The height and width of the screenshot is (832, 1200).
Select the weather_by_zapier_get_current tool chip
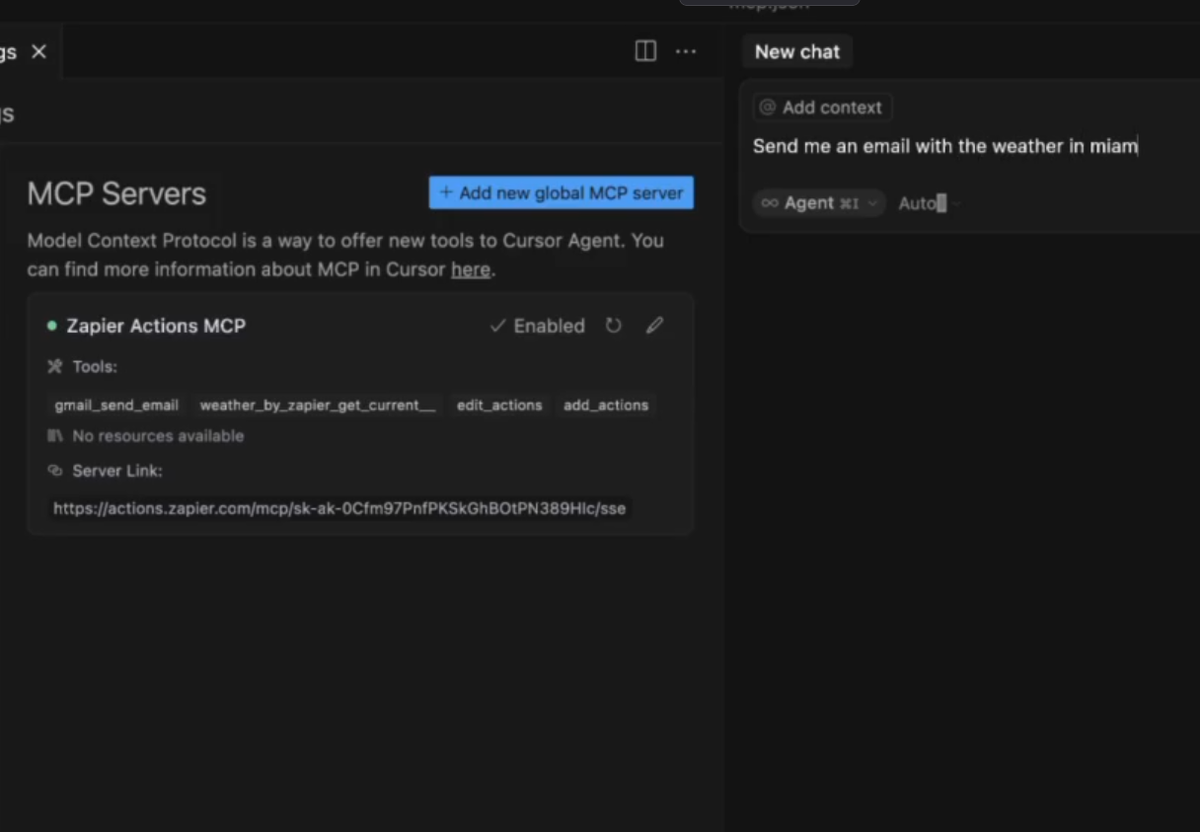[x=317, y=405]
